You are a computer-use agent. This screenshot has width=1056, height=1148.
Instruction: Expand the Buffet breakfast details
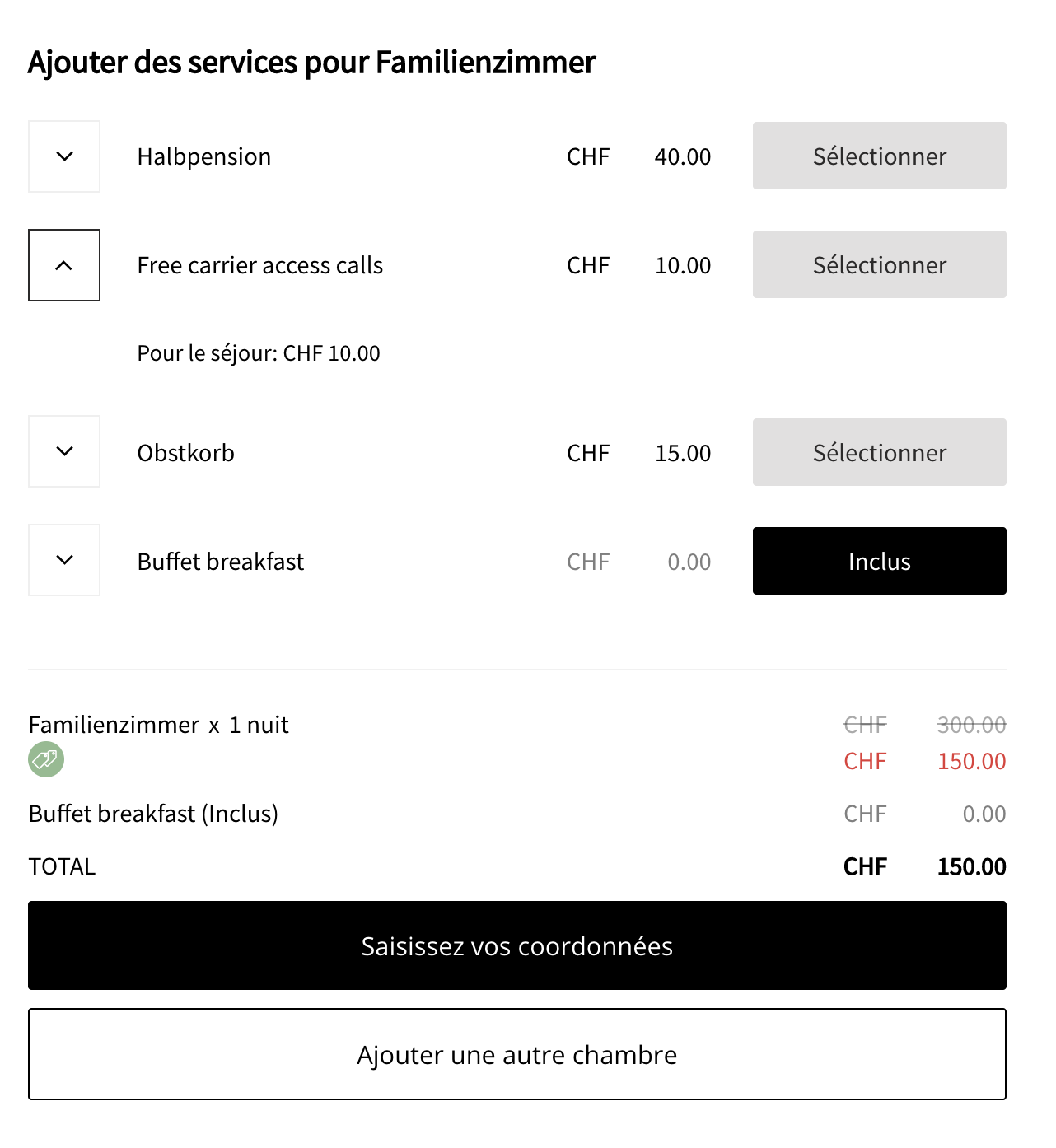pos(64,560)
